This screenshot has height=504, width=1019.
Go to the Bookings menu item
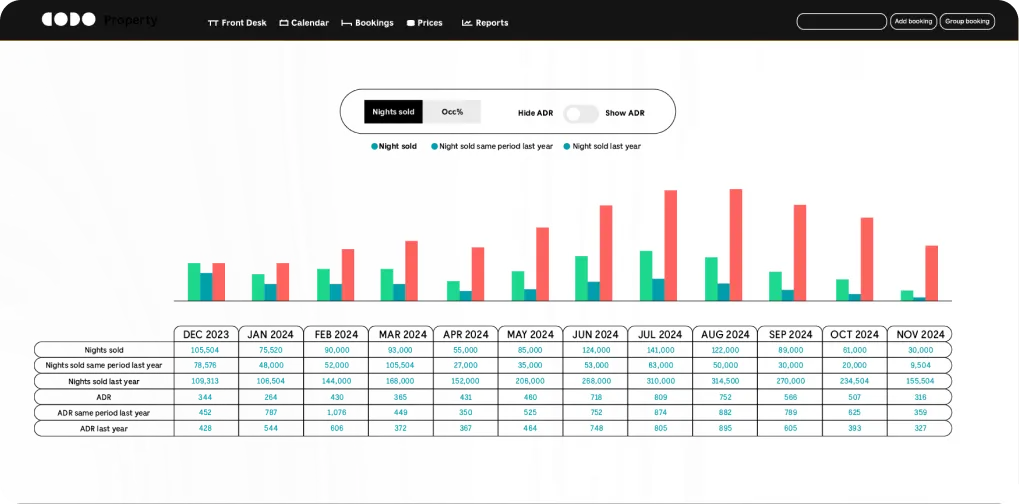(x=374, y=23)
